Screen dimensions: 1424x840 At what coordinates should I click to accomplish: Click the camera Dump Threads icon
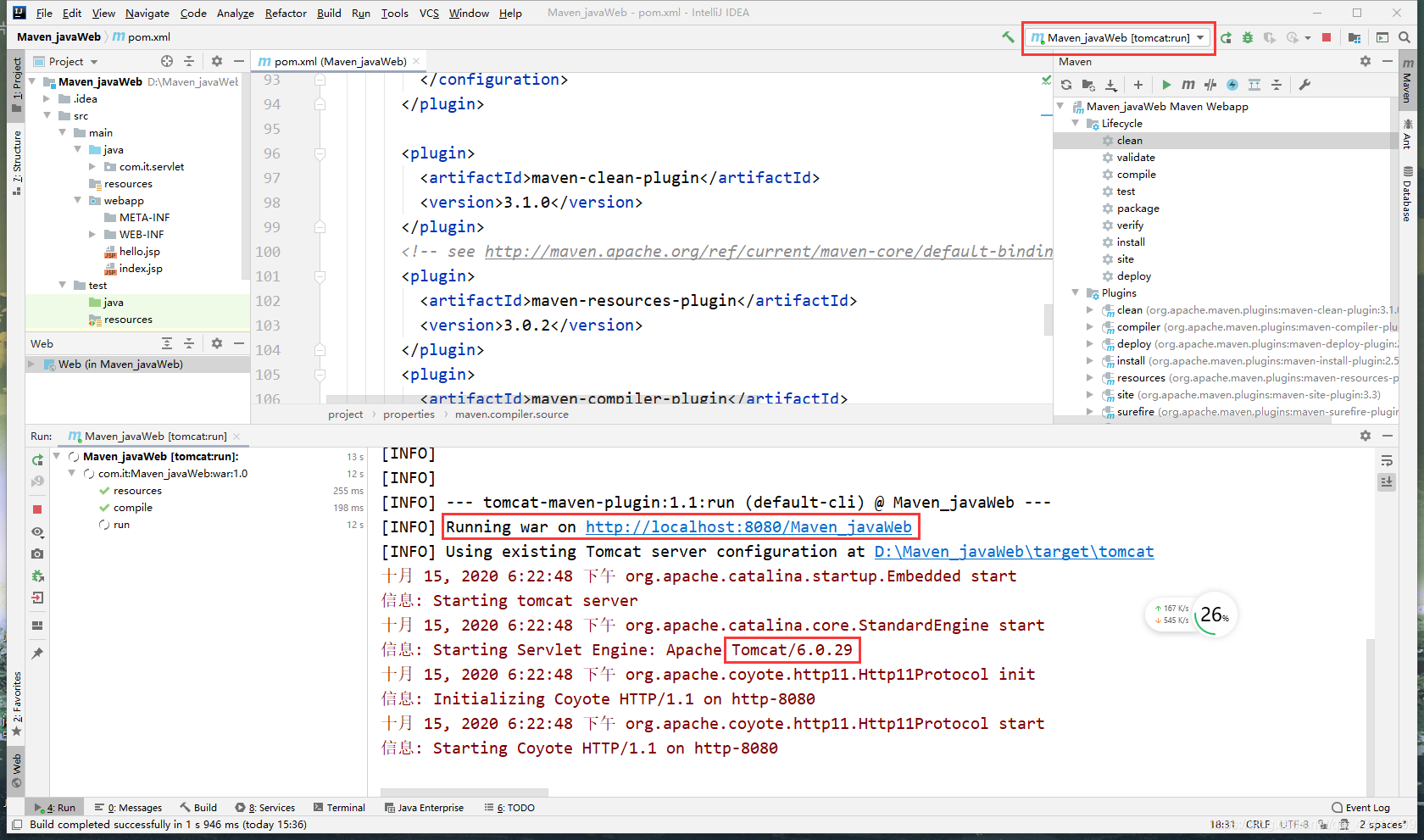pyautogui.click(x=37, y=554)
